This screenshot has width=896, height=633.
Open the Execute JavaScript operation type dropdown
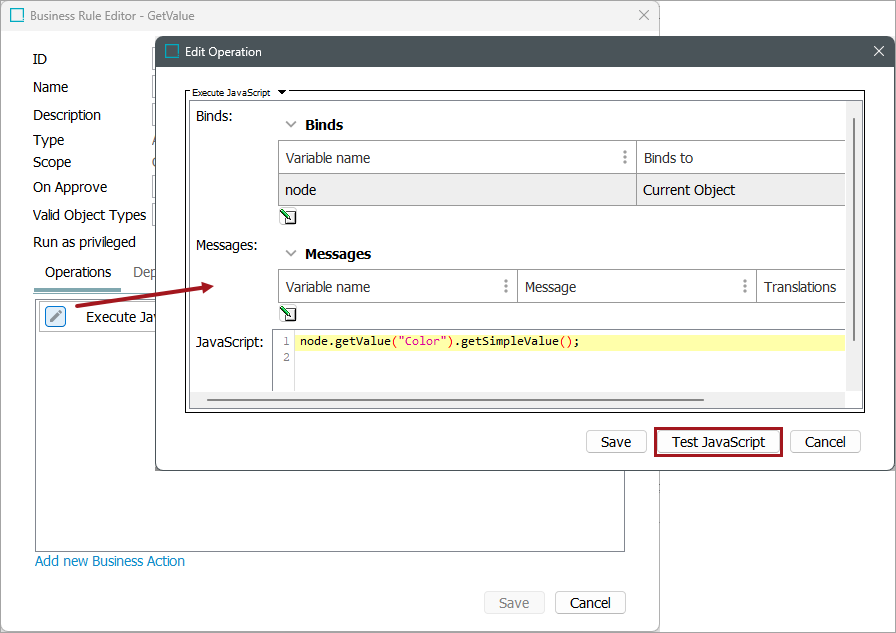coord(282,92)
